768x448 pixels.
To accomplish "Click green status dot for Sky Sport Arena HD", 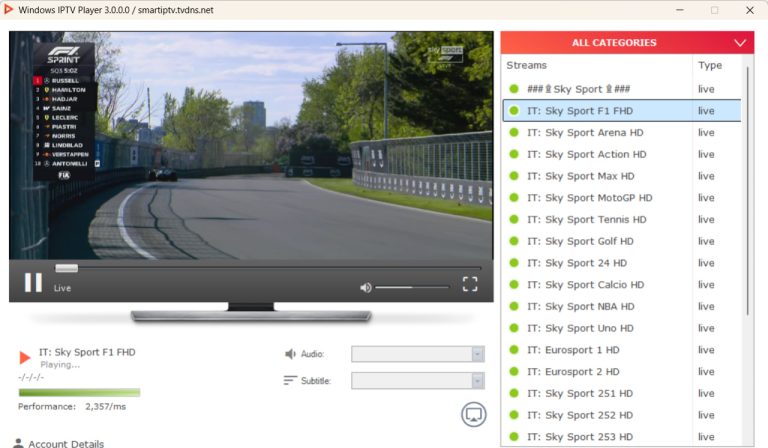I will pyautogui.click(x=514, y=132).
